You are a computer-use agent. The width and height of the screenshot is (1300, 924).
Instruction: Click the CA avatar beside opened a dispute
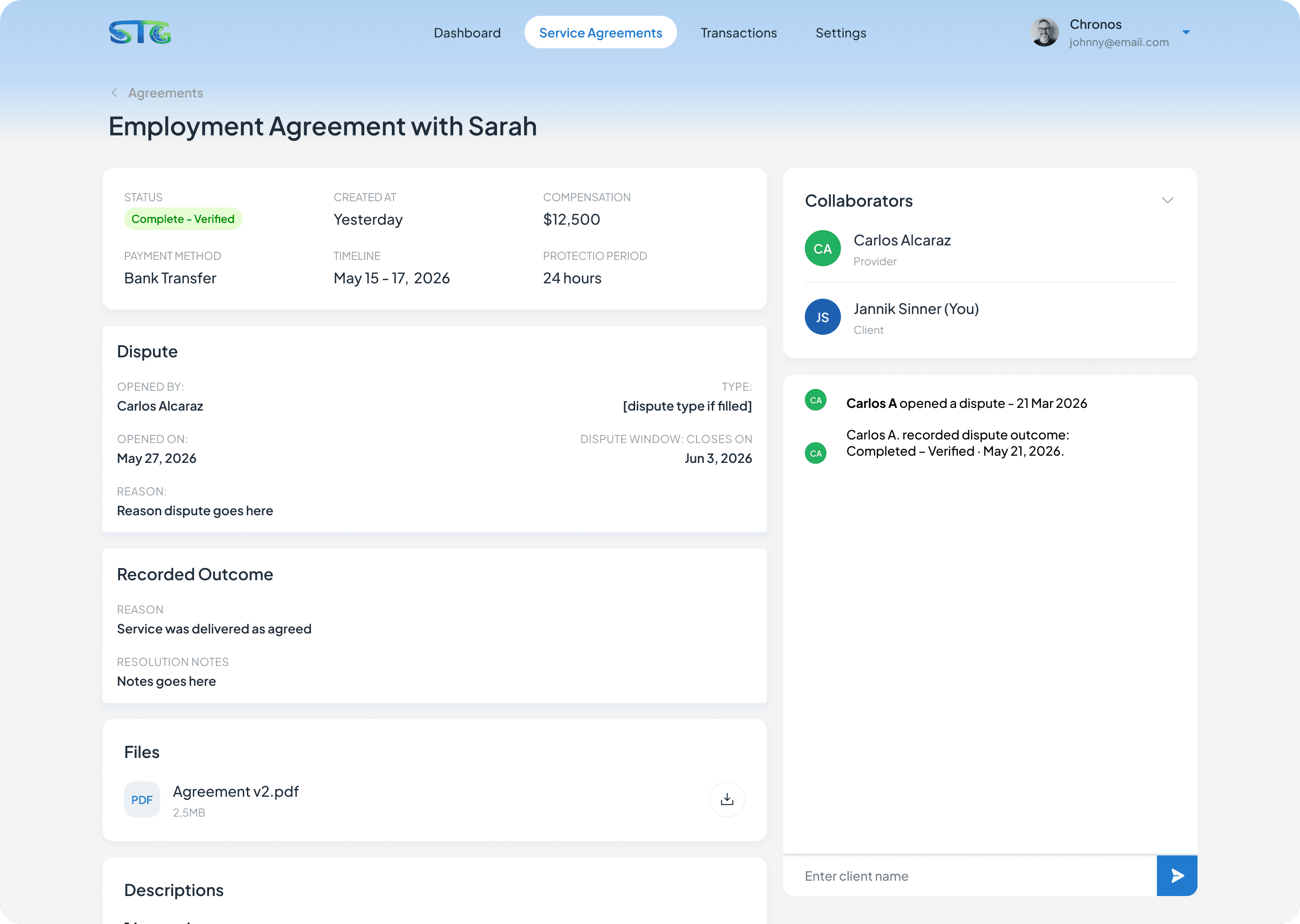tap(816, 400)
